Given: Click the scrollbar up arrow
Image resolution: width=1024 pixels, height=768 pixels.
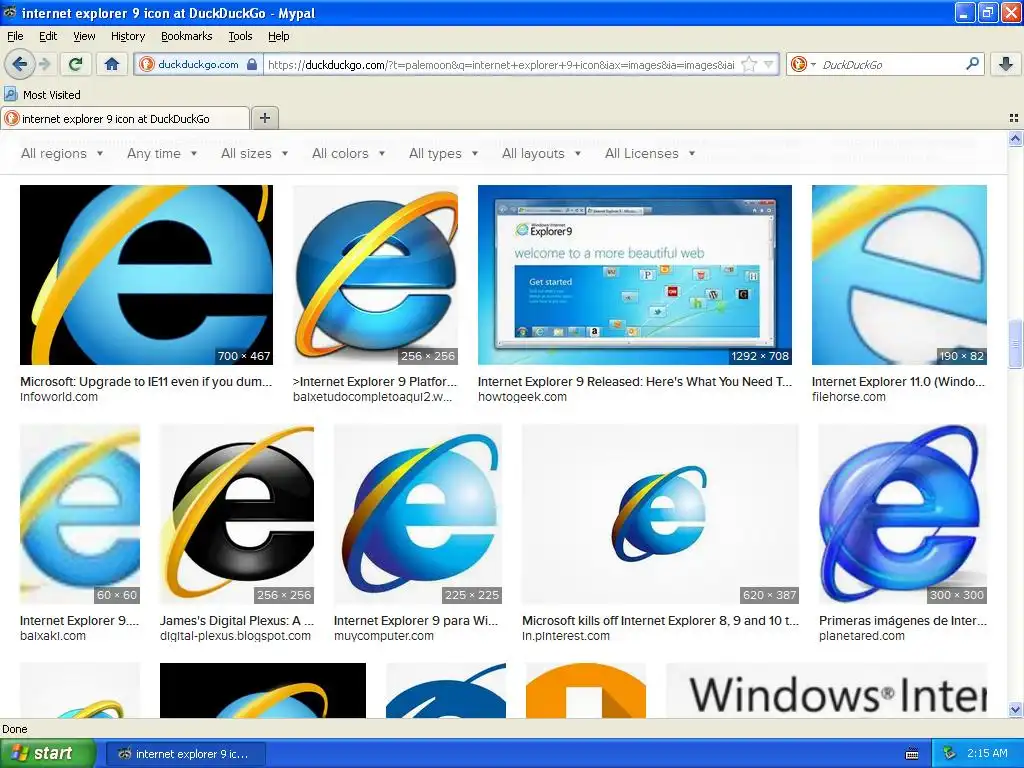Looking at the screenshot, I should 1015,138.
